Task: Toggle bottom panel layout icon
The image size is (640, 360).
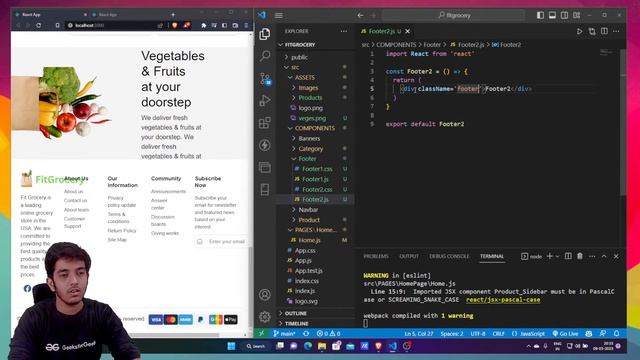Action: click(x=552, y=15)
